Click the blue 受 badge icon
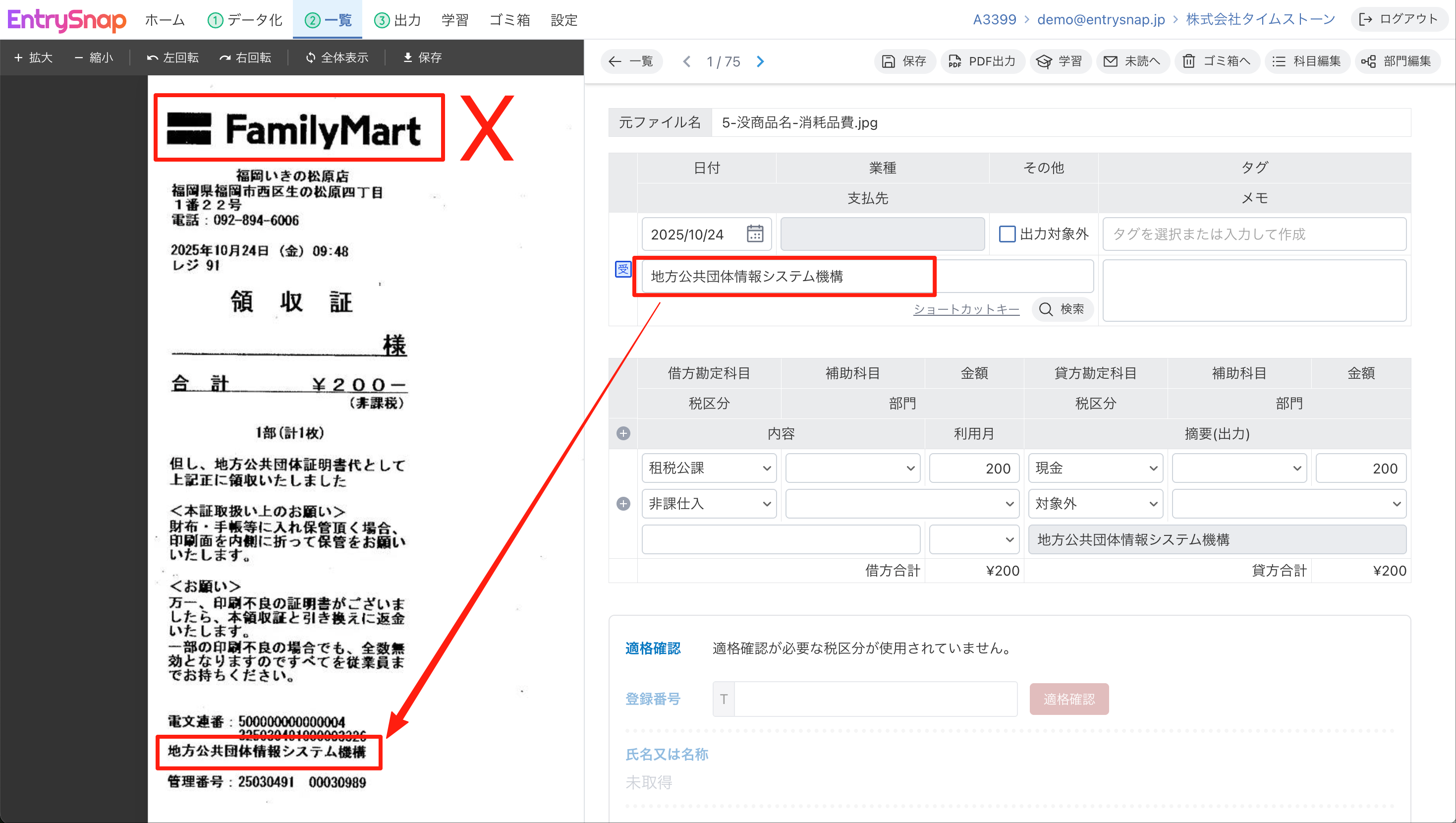 (623, 269)
